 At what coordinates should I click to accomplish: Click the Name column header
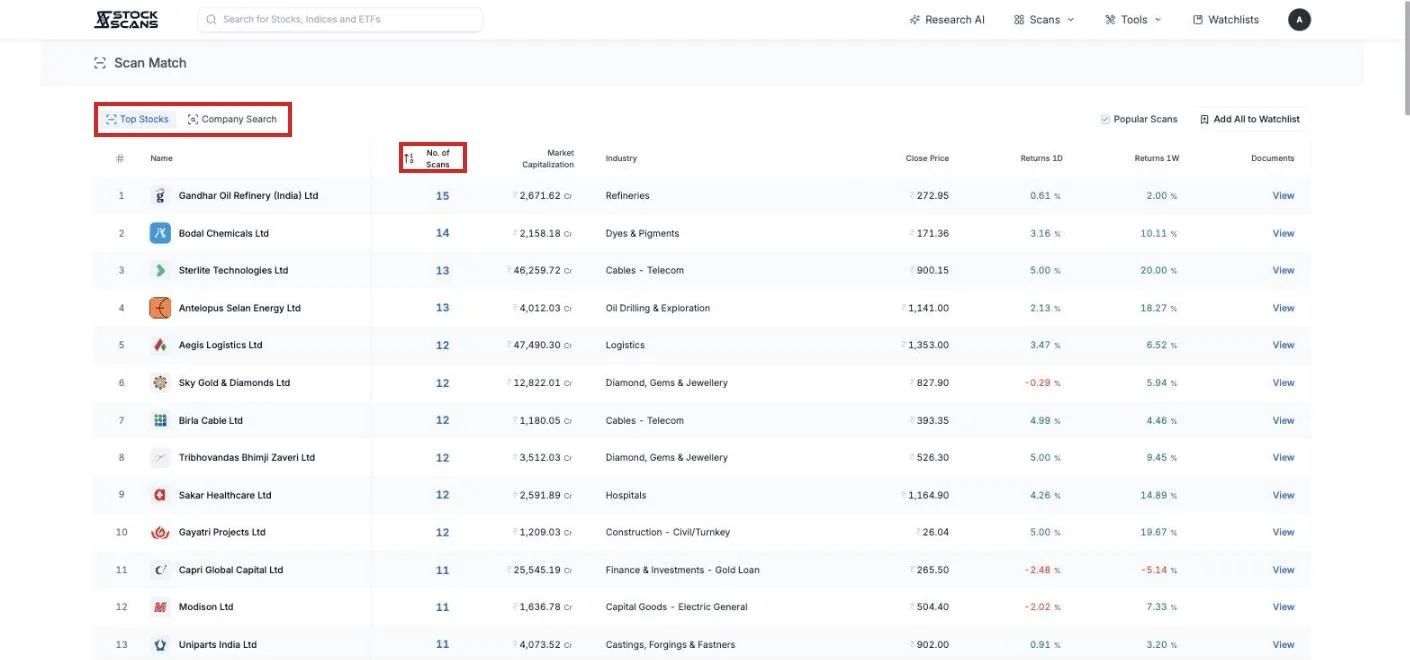[161, 158]
